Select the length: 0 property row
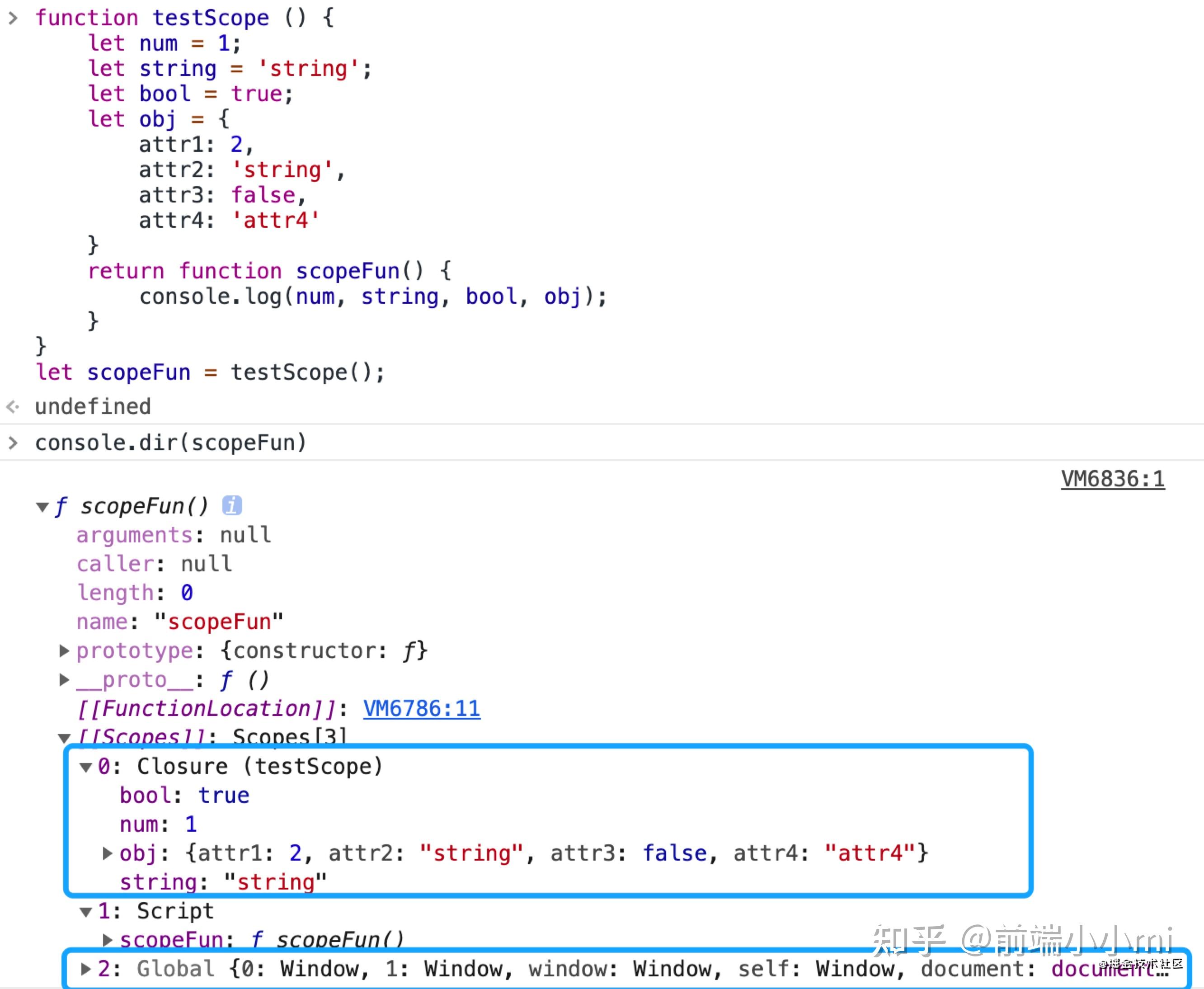The width and height of the screenshot is (1204, 989). click(x=135, y=593)
